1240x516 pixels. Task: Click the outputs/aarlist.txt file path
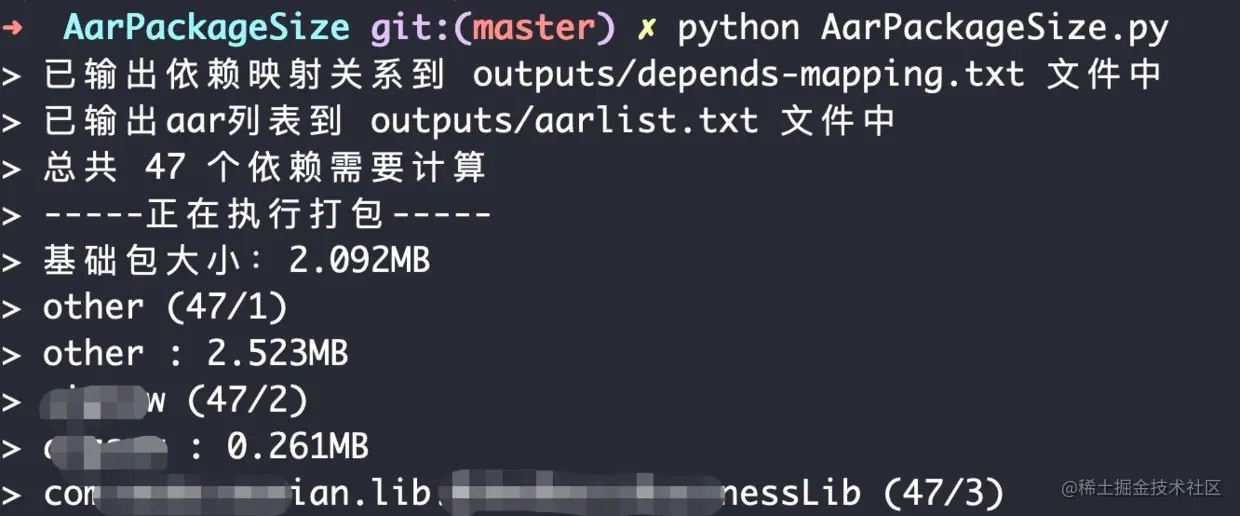pyautogui.click(x=564, y=121)
